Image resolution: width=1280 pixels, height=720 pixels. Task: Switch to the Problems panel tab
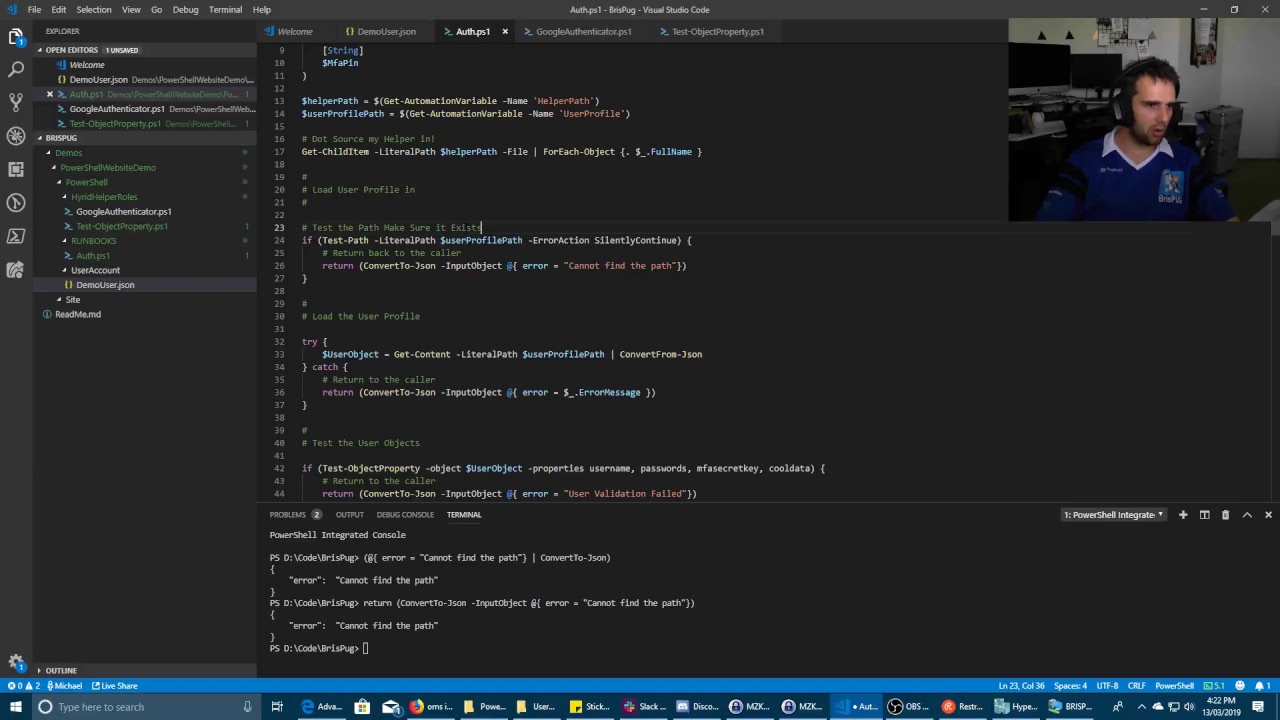[x=295, y=515]
